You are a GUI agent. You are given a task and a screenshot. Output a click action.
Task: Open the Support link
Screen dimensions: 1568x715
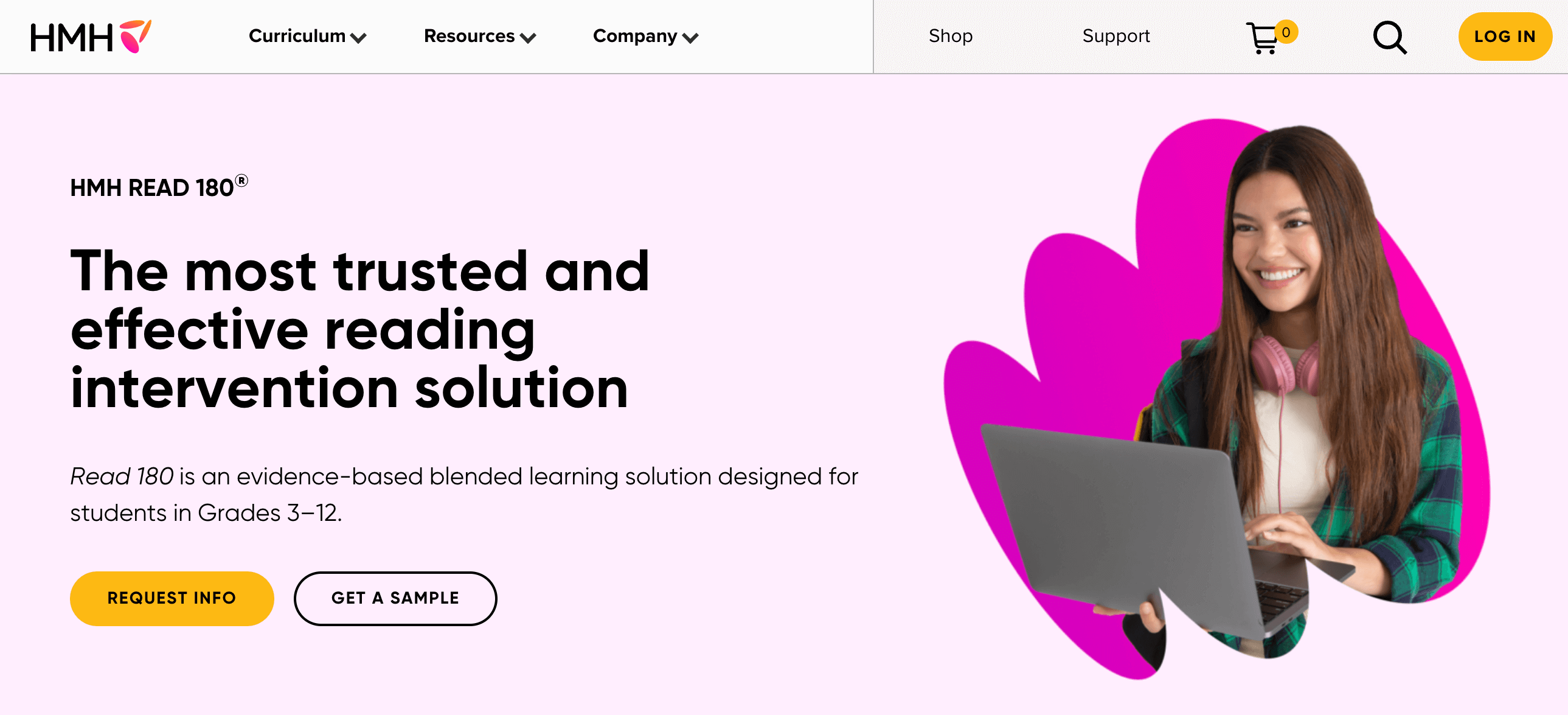point(1115,36)
